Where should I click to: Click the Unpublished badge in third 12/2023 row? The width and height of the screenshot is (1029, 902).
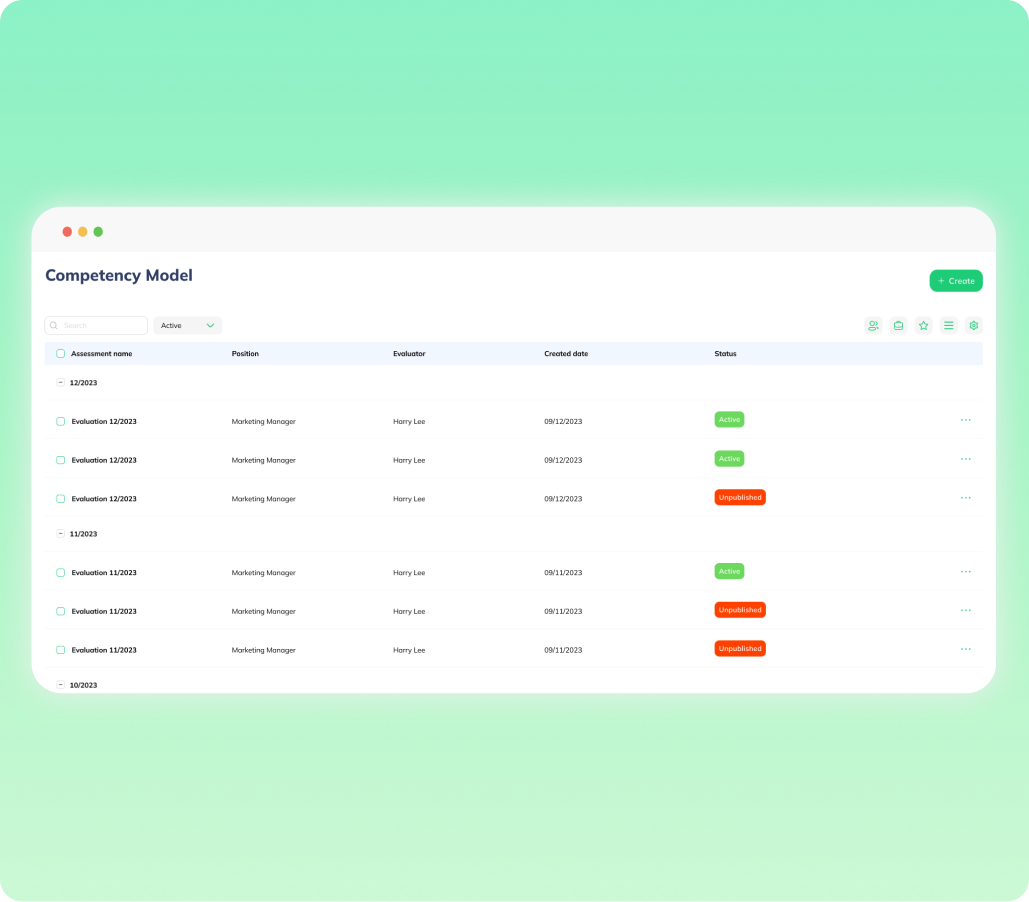tap(740, 497)
